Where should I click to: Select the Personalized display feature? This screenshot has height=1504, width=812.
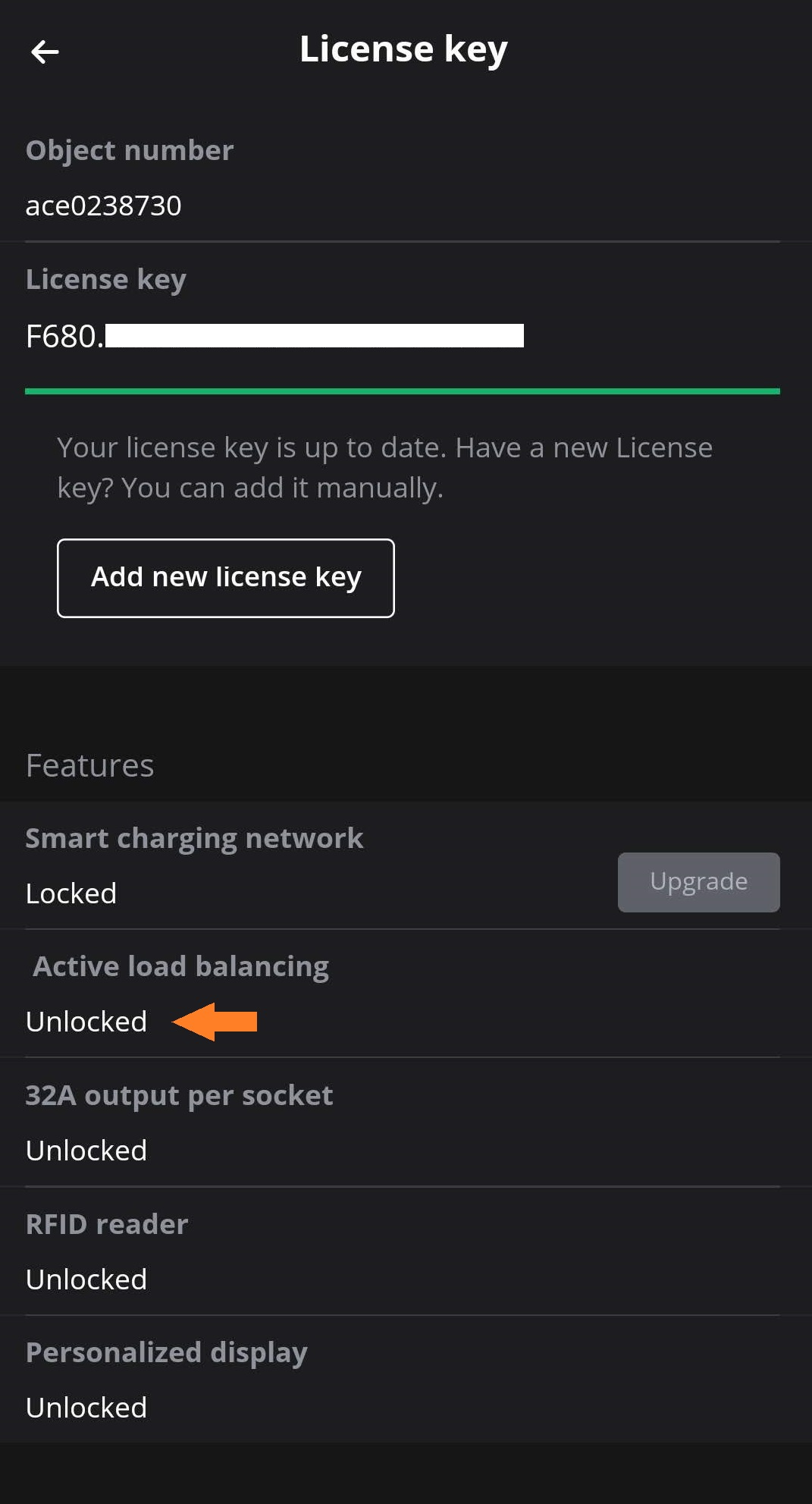pyautogui.click(x=167, y=1352)
